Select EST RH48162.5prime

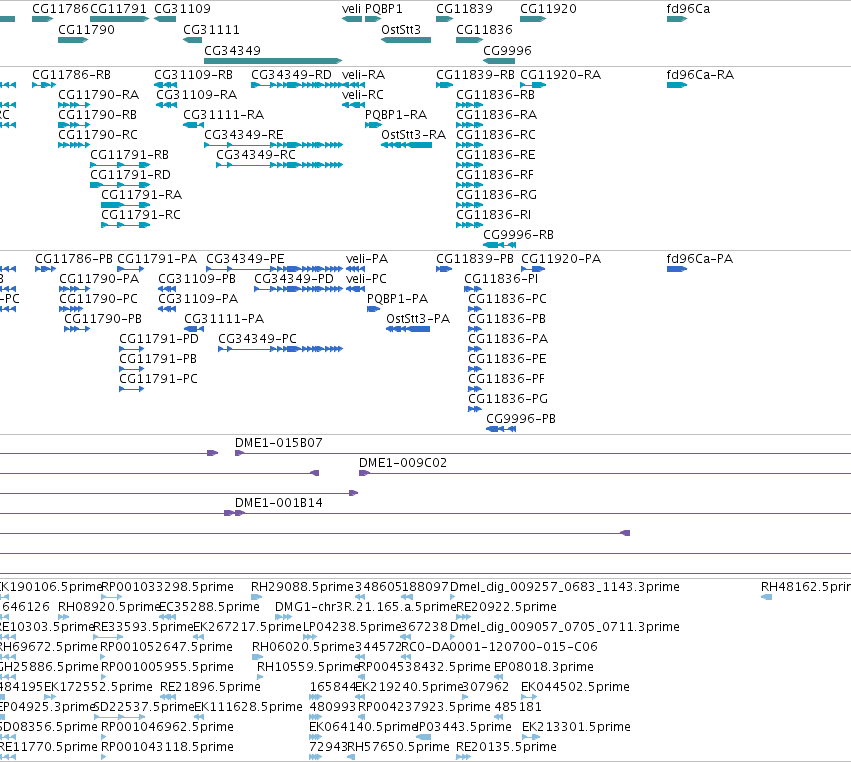tap(805, 587)
